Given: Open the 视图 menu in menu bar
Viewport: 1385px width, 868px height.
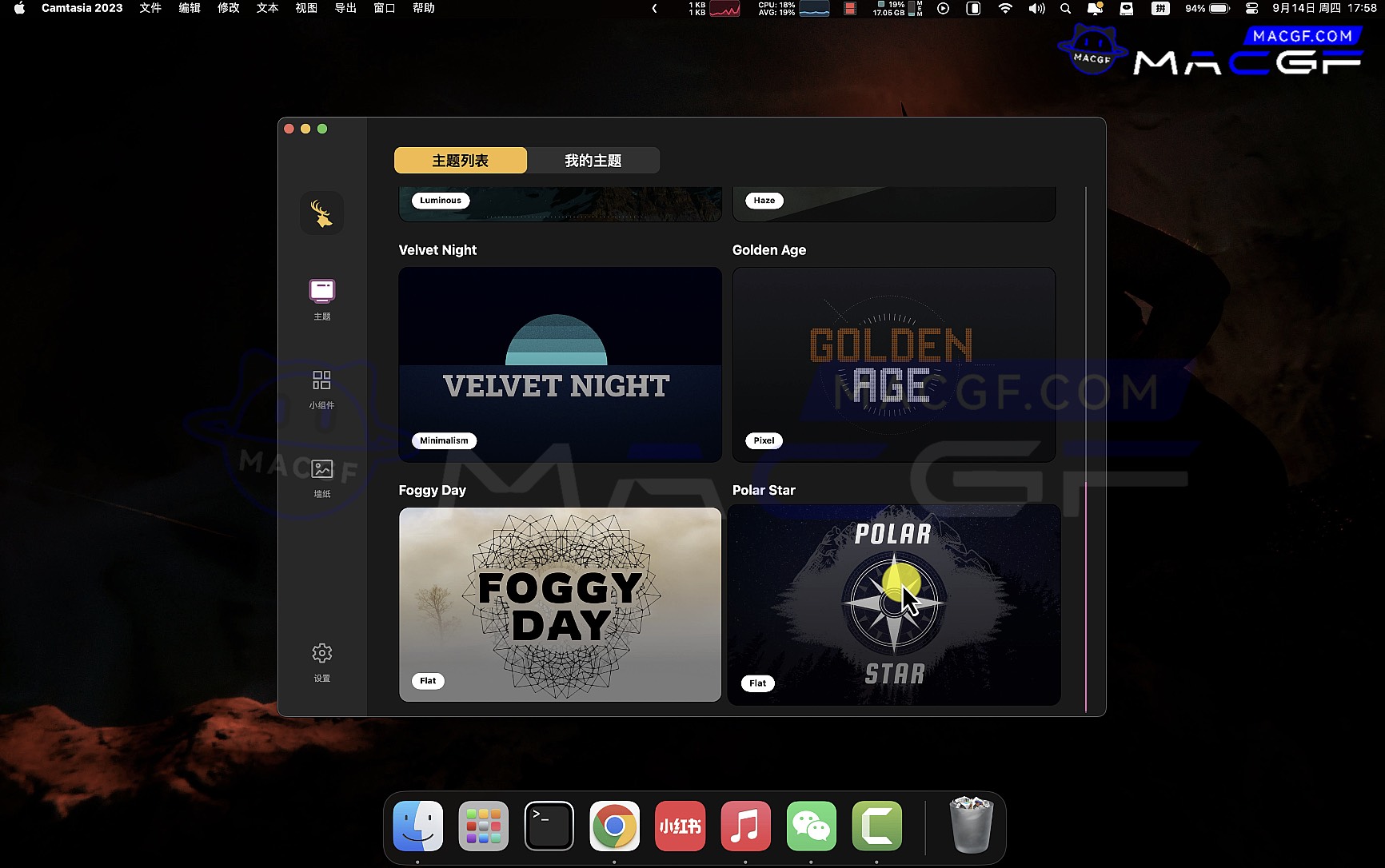Looking at the screenshot, I should tap(306, 8).
